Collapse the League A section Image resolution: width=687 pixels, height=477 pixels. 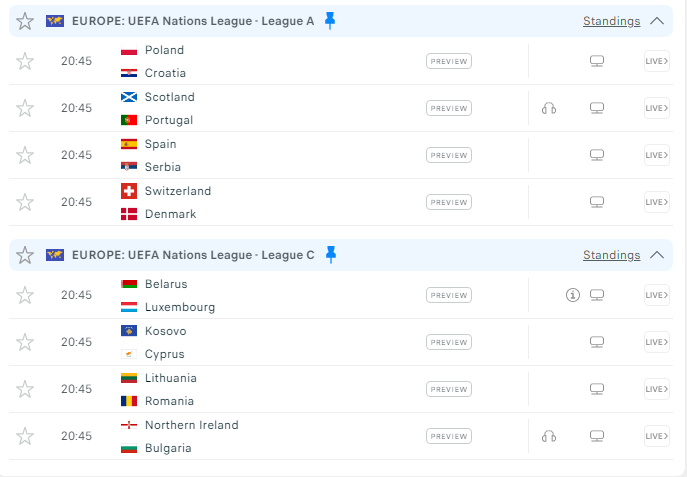657,21
